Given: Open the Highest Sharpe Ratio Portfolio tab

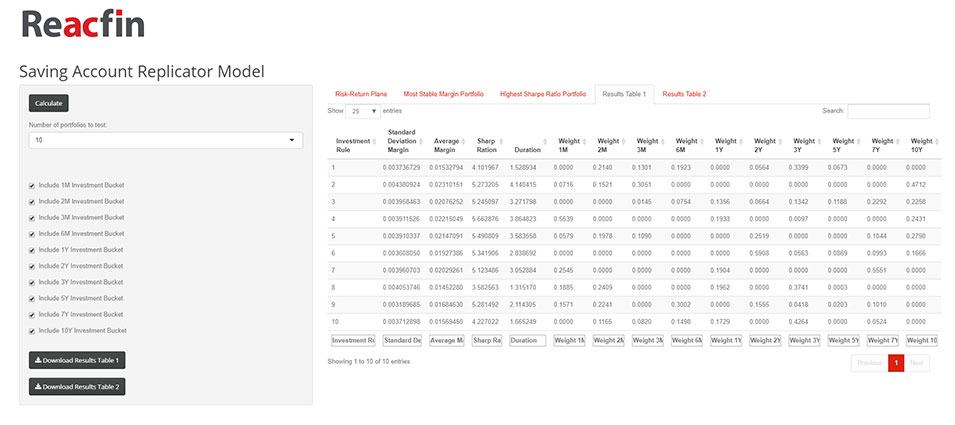Looking at the screenshot, I should (x=542, y=94).
